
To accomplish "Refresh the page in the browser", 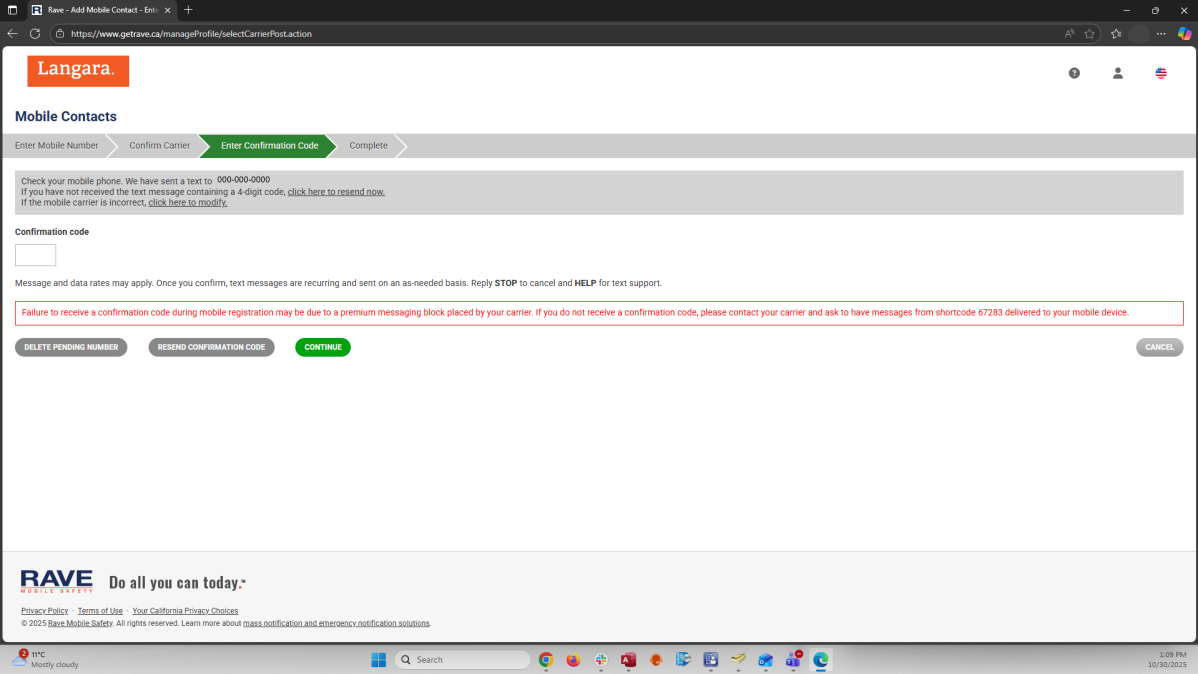I will coord(35,33).
